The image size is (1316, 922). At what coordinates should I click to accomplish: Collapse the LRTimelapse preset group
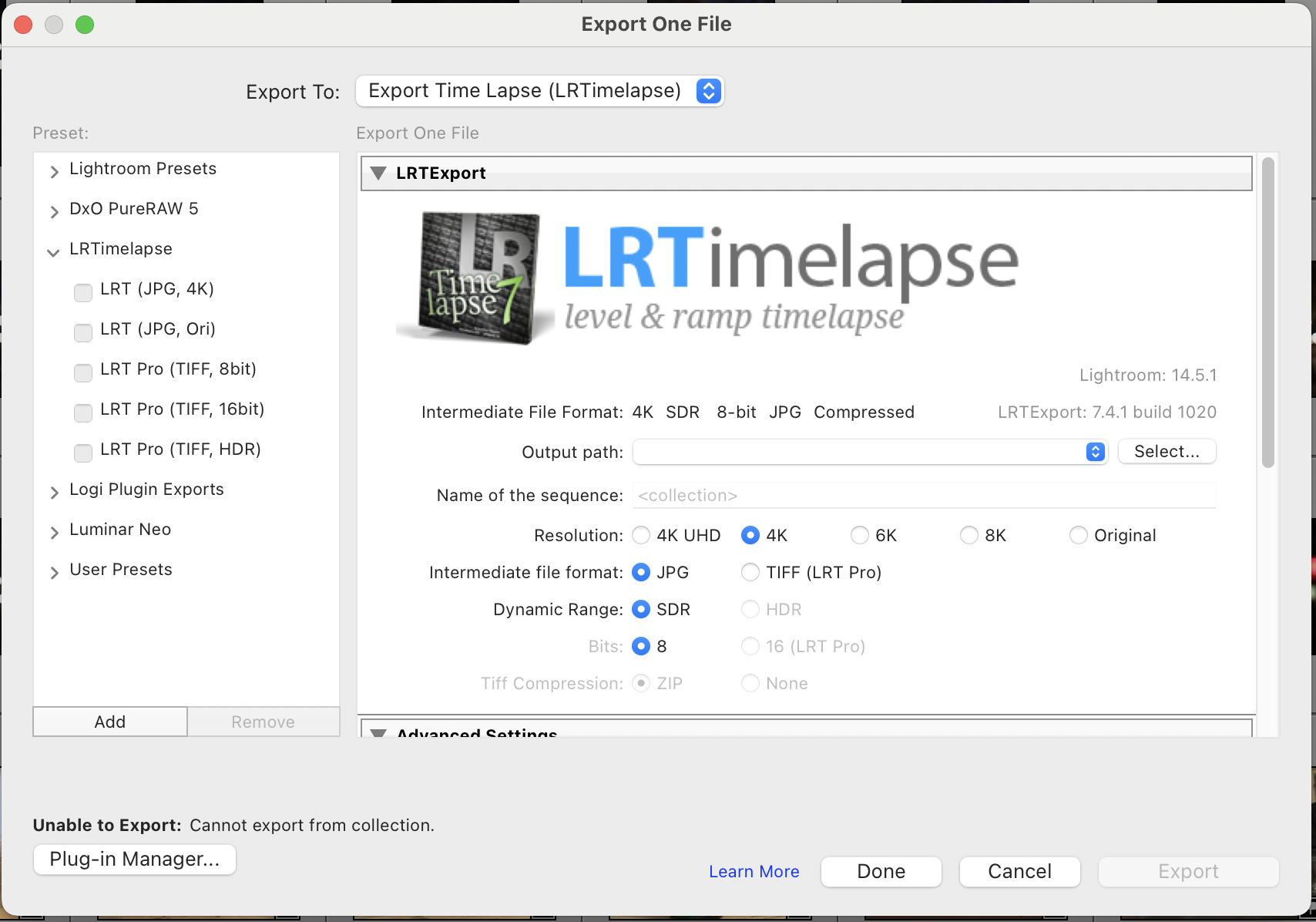53,251
